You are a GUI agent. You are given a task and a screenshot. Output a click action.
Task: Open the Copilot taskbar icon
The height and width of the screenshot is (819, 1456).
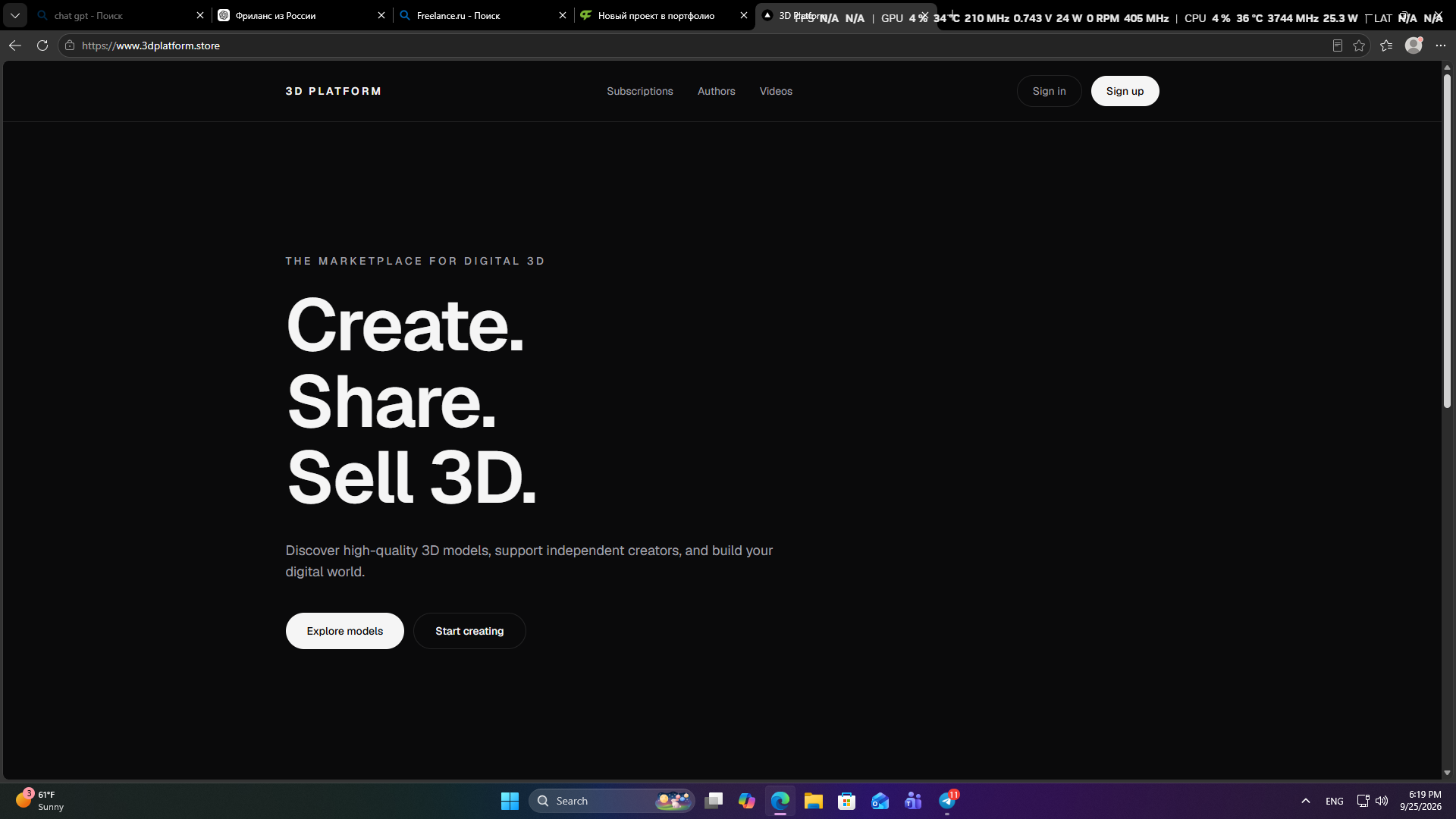click(747, 801)
